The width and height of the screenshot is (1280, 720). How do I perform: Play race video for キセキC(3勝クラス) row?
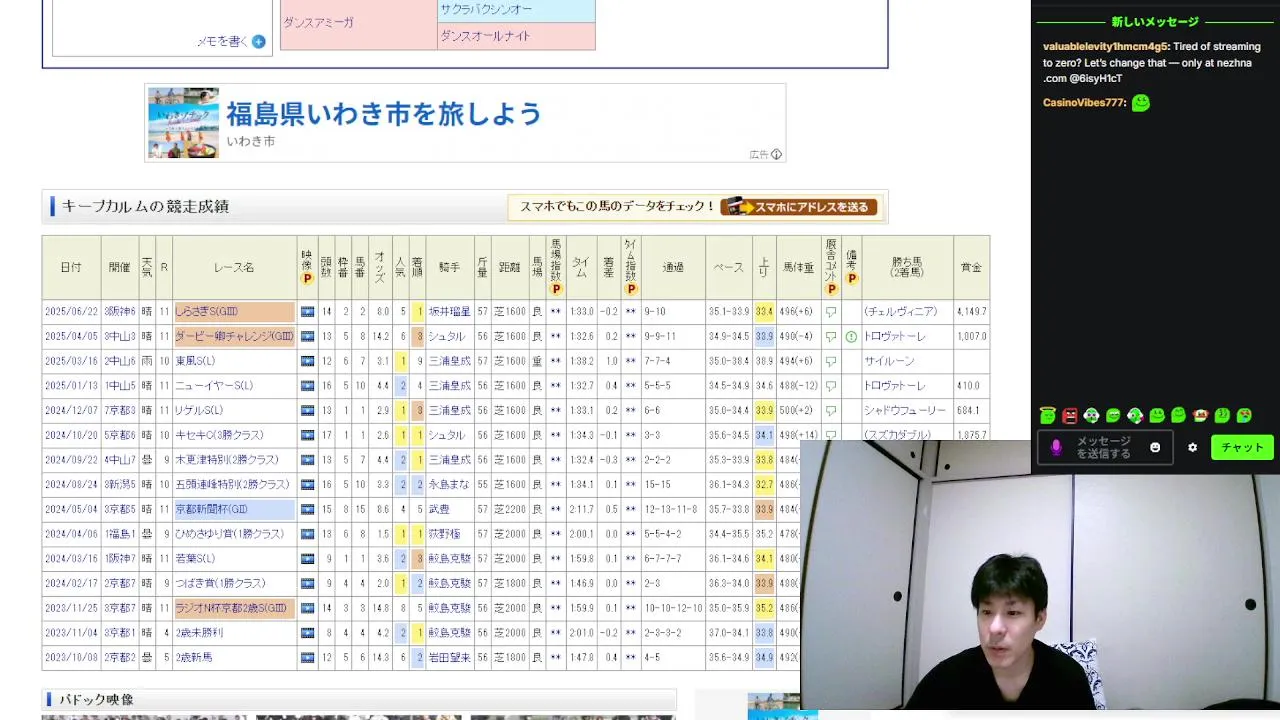(307, 435)
